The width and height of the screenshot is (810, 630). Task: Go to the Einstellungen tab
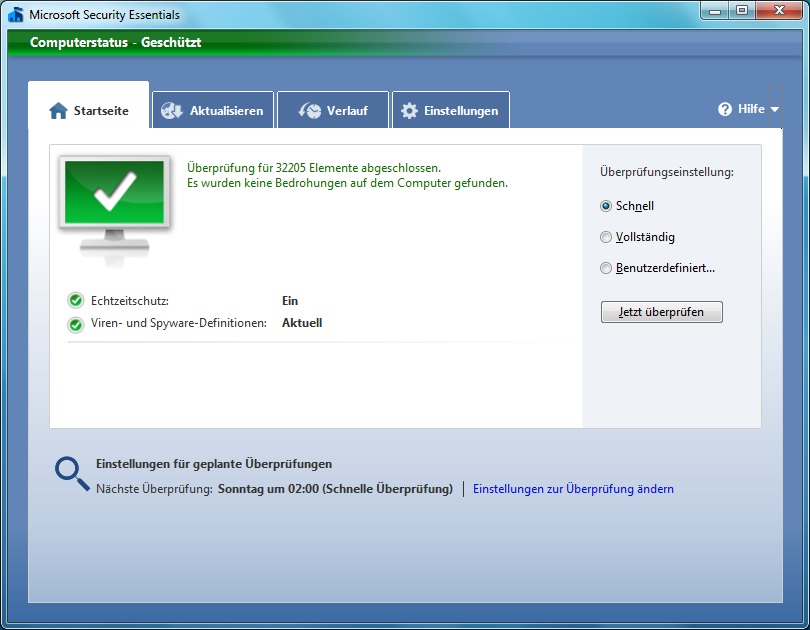(x=451, y=109)
